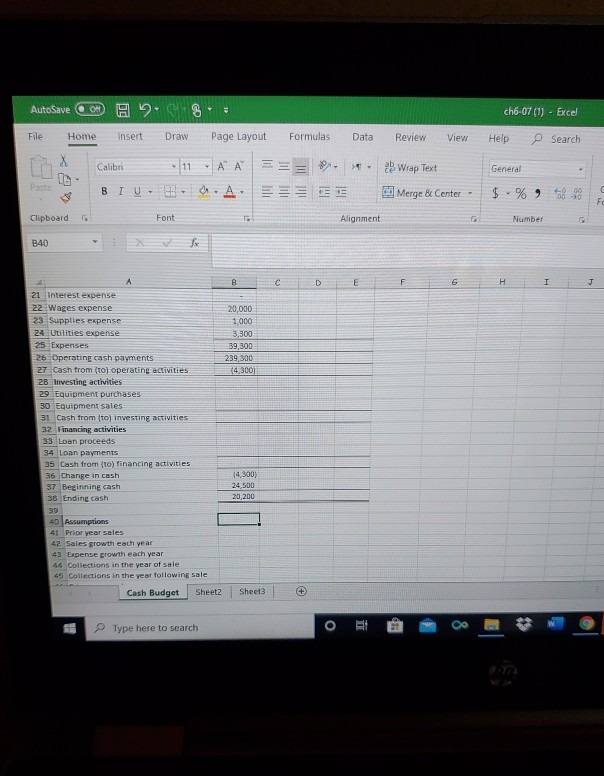Click the Name Box showing B40

click(x=64, y=243)
